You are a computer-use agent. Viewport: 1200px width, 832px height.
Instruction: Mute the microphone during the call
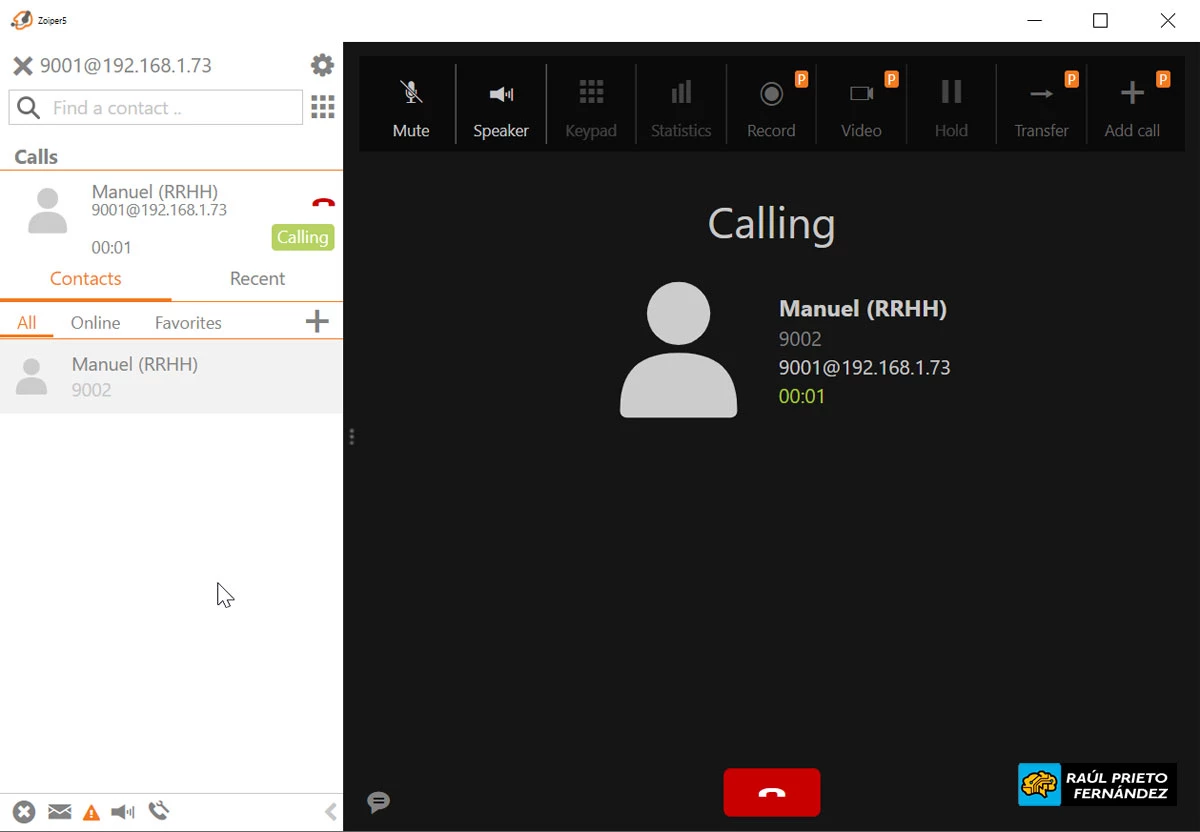tap(410, 106)
